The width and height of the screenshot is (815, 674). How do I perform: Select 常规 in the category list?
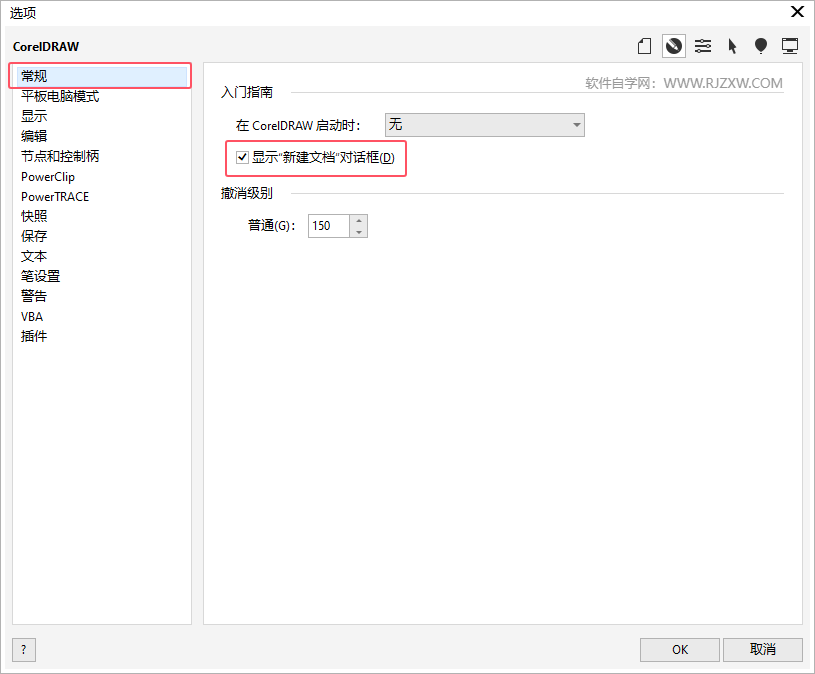click(102, 76)
